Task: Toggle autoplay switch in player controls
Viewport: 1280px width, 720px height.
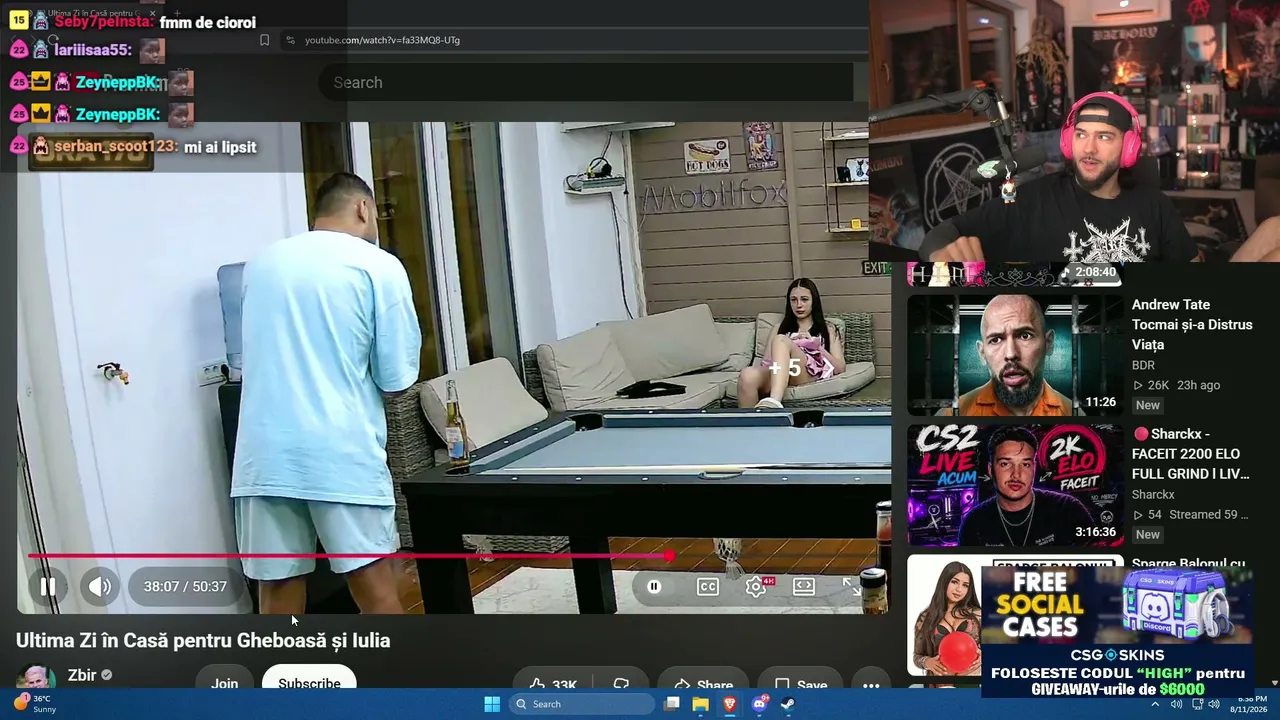Action: 654,587
